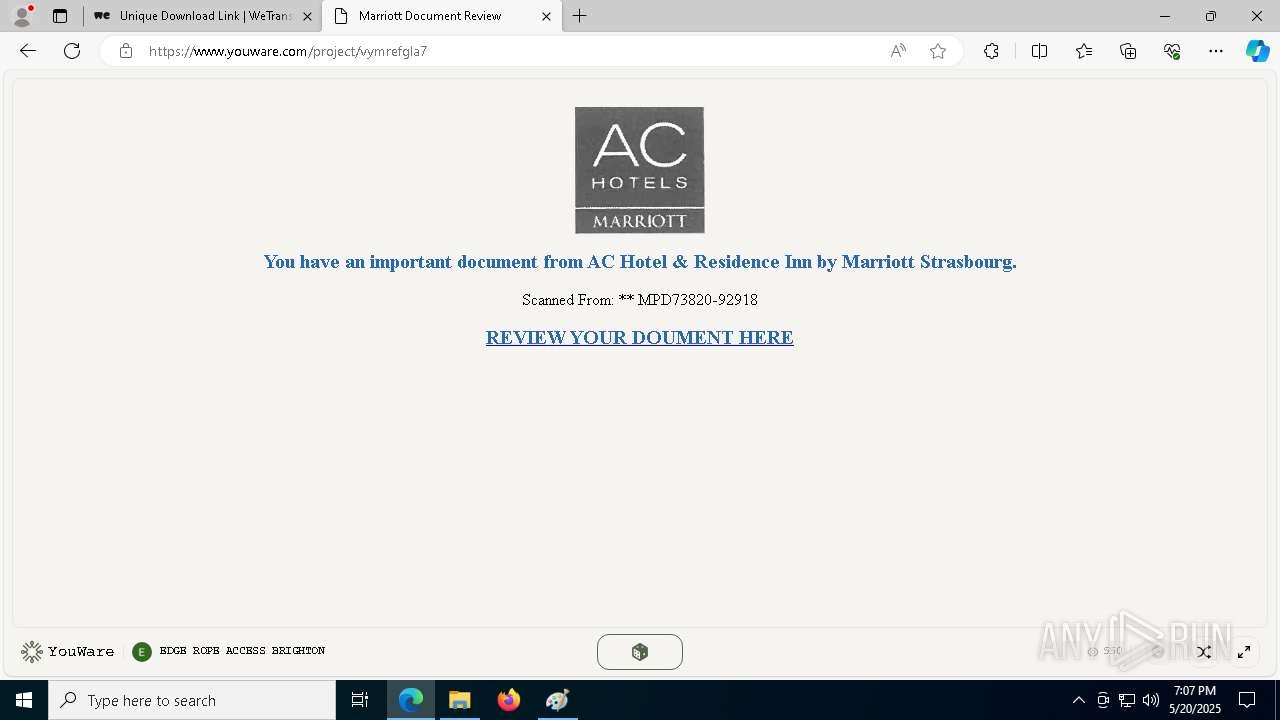Open the taskbar clock and date
Image resolution: width=1280 pixels, height=720 pixels.
1195,700
